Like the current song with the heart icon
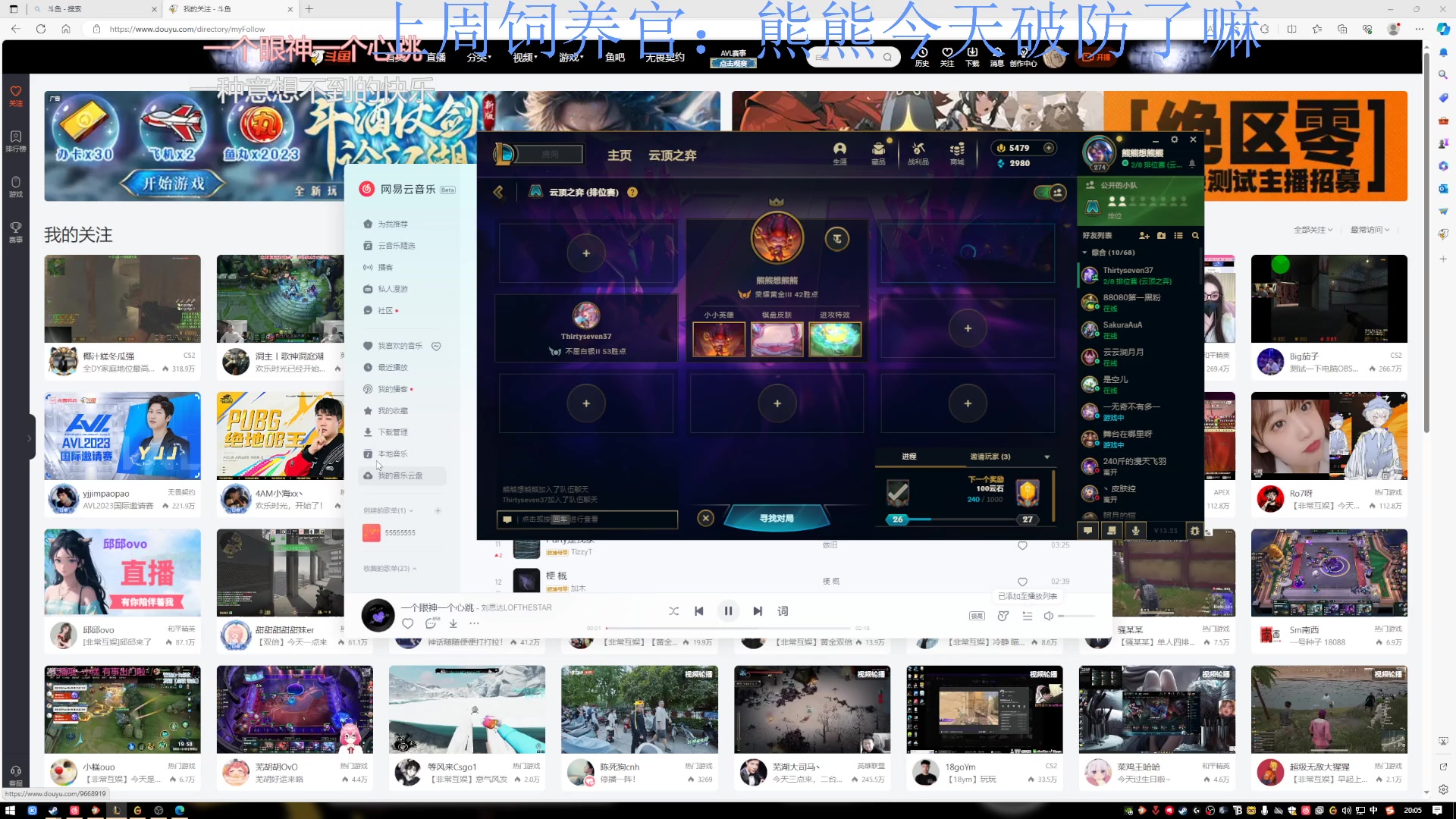Image resolution: width=1456 pixels, height=819 pixels. [x=408, y=623]
